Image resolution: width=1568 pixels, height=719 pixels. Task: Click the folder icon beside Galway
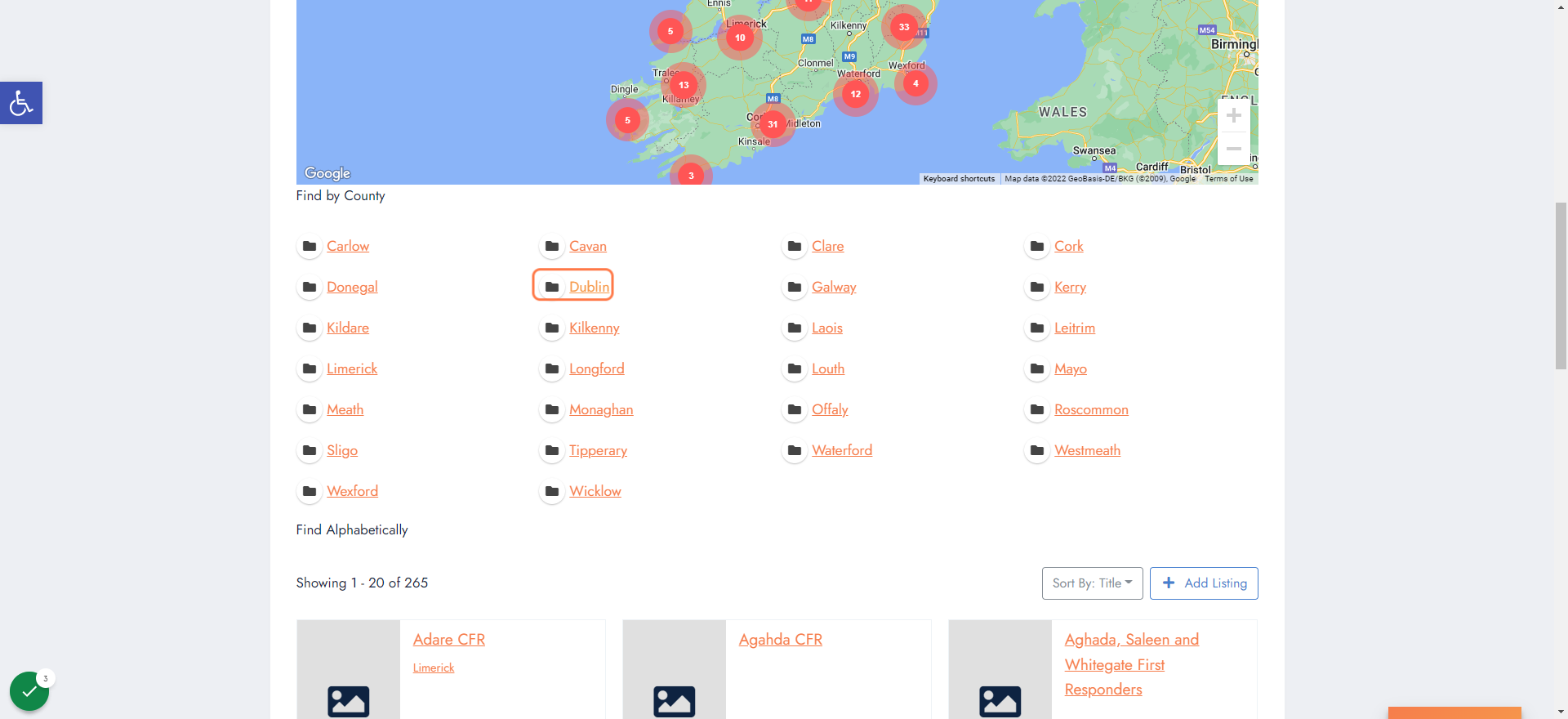point(795,287)
